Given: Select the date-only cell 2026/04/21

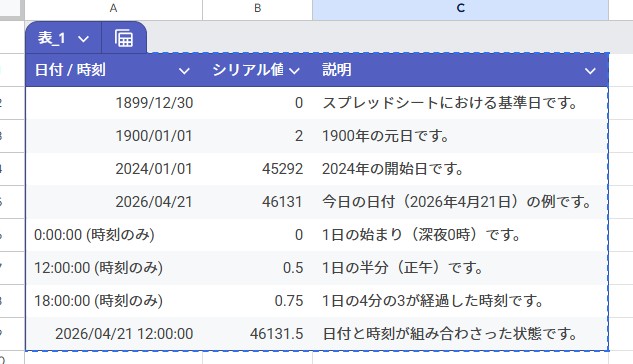Looking at the screenshot, I should point(114,202).
